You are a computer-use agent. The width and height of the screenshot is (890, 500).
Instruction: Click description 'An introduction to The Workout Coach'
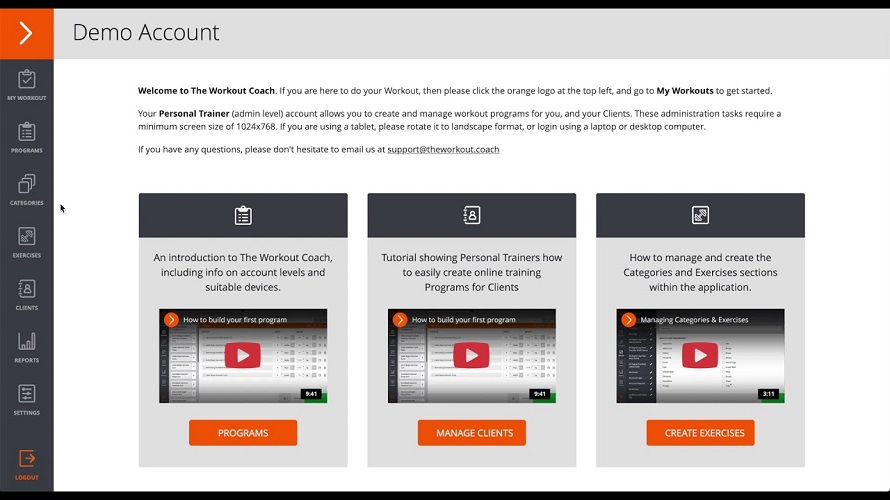pos(243,272)
